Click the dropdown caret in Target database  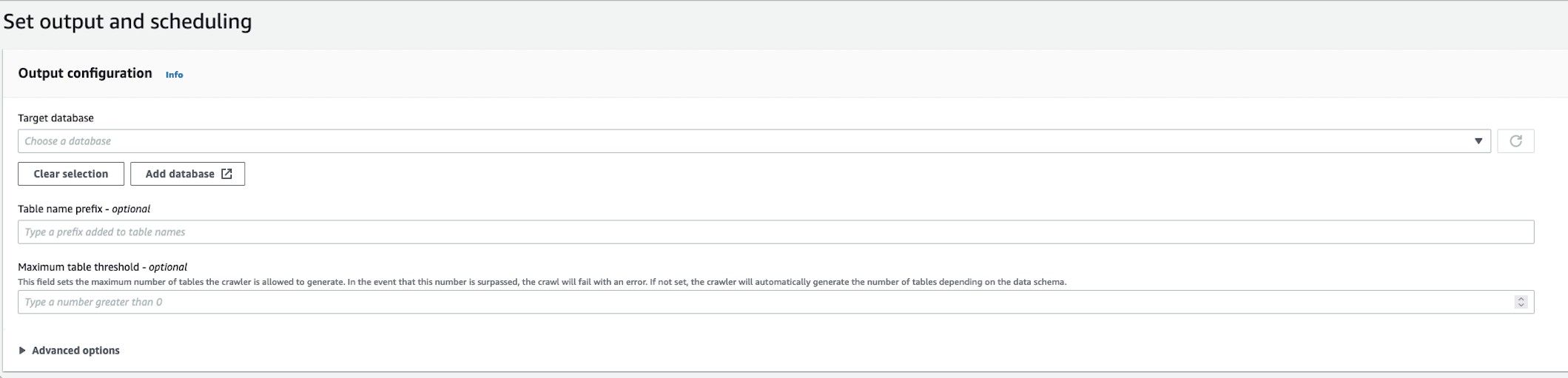coord(1478,141)
